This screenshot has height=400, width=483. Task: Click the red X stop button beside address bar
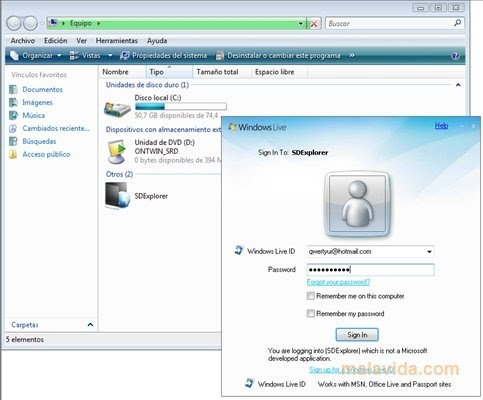point(314,24)
